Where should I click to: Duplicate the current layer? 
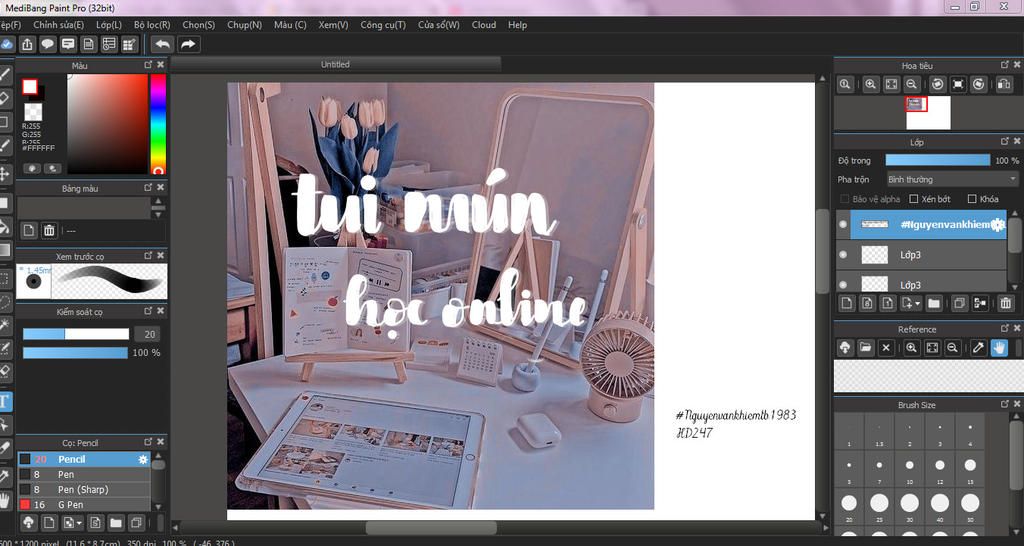click(959, 303)
